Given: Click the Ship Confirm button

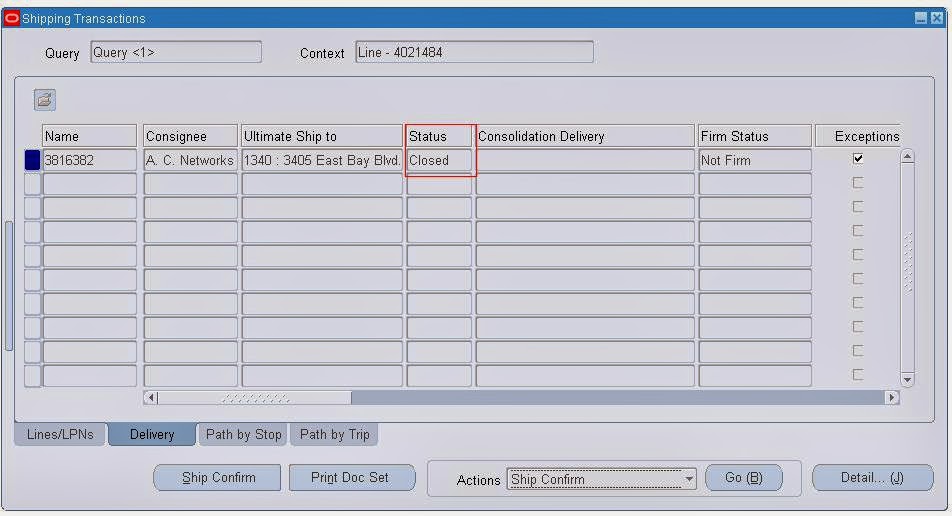Looking at the screenshot, I should click(x=217, y=478).
